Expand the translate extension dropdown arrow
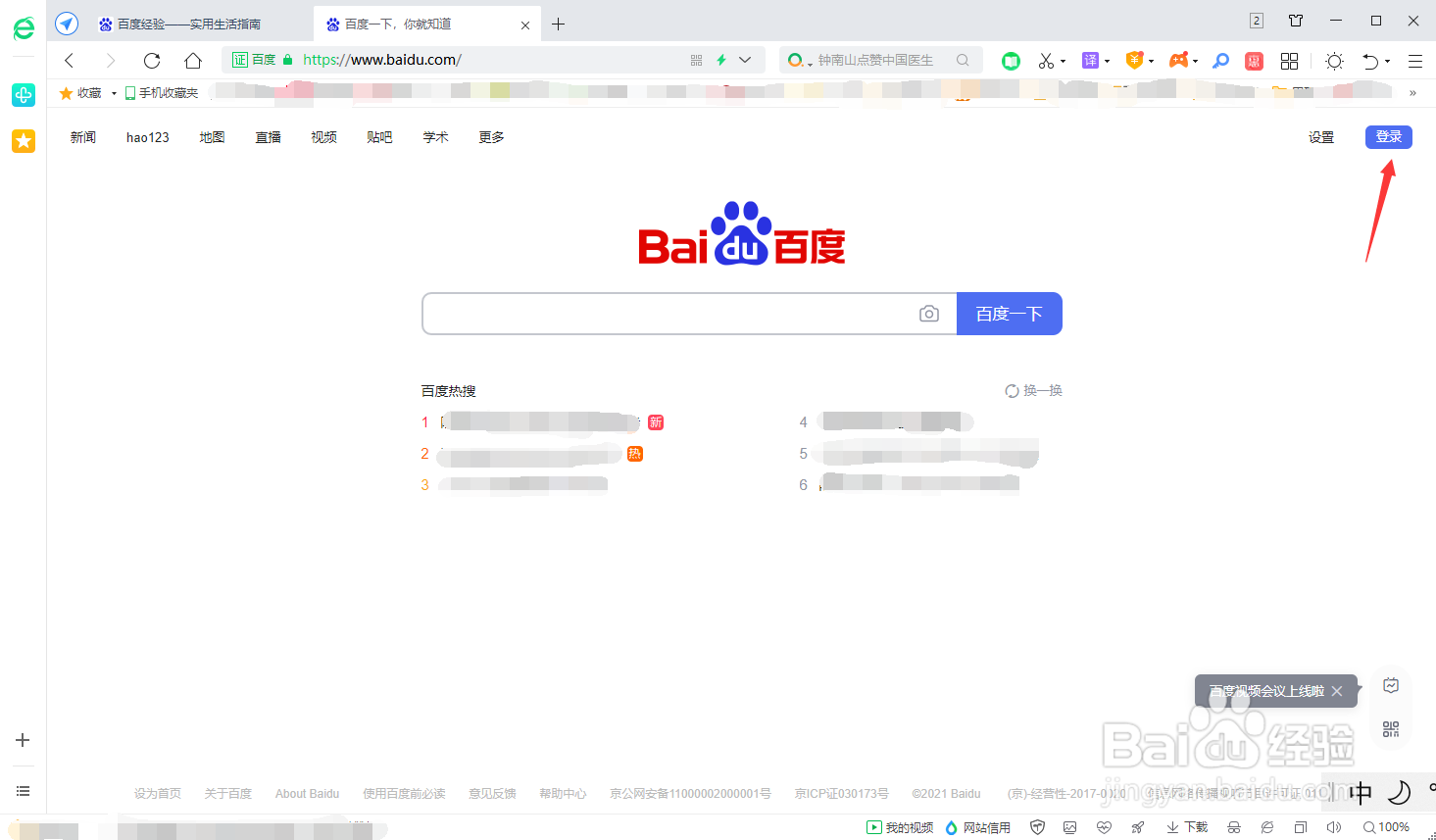This screenshot has width=1436, height=840. [x=1108, y=62]
